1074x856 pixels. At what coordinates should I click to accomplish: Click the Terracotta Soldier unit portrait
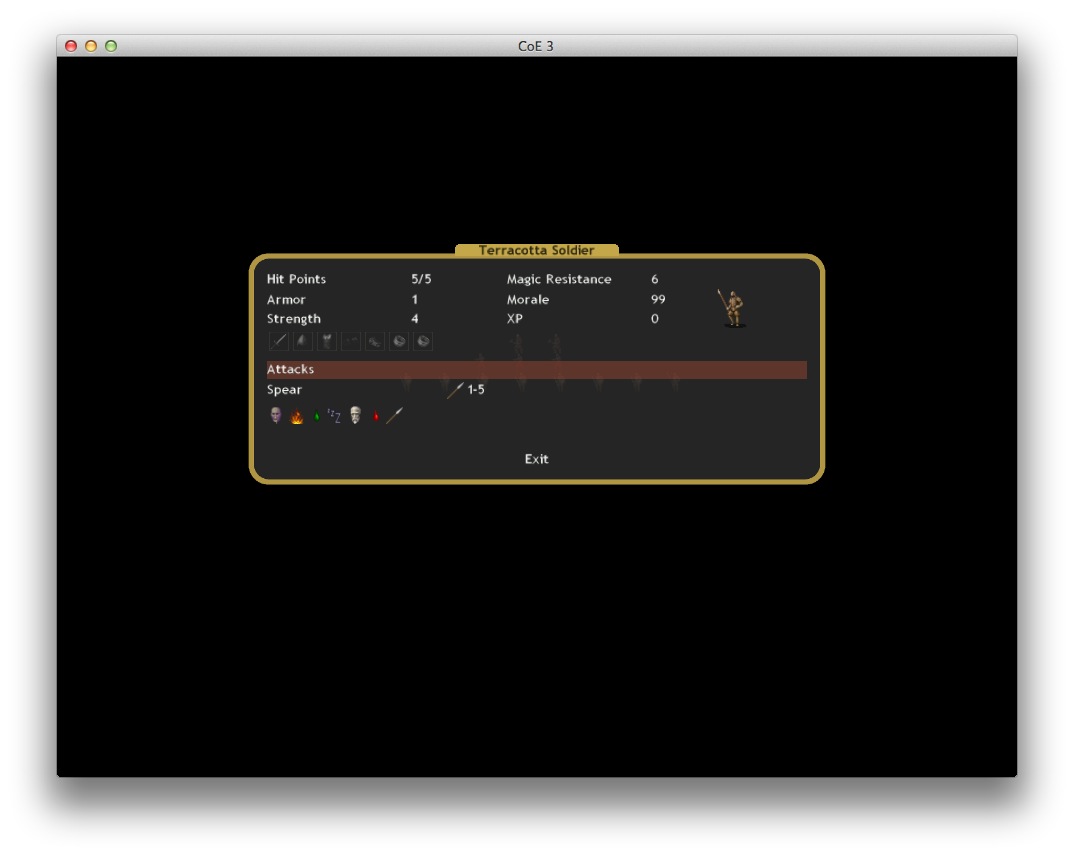734,308
